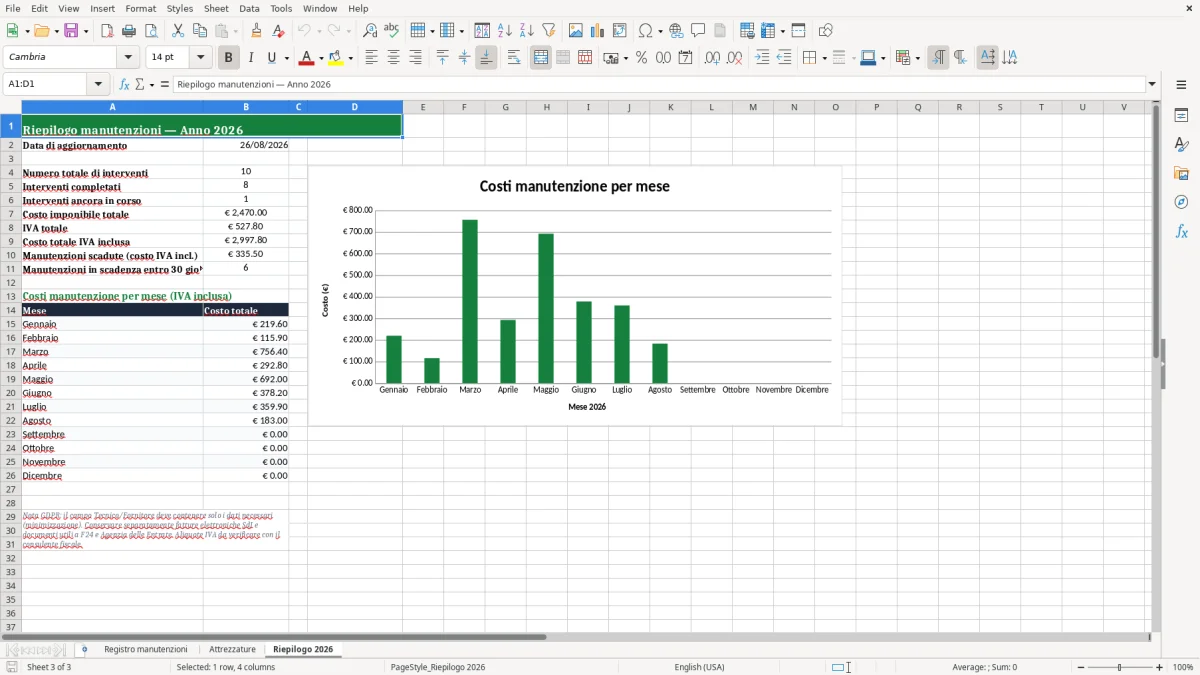Toggle Left-to-Right text direction

(938, 58)
